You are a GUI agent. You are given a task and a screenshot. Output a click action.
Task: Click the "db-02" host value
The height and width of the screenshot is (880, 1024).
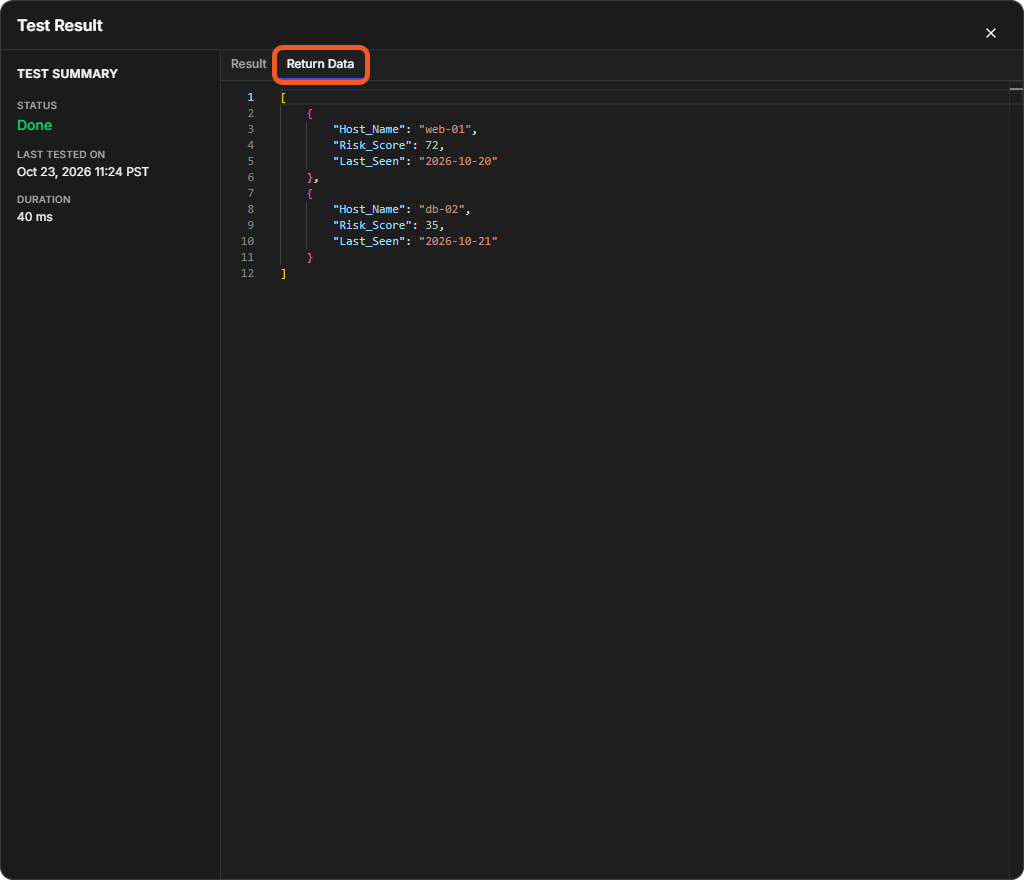point(441,209)
